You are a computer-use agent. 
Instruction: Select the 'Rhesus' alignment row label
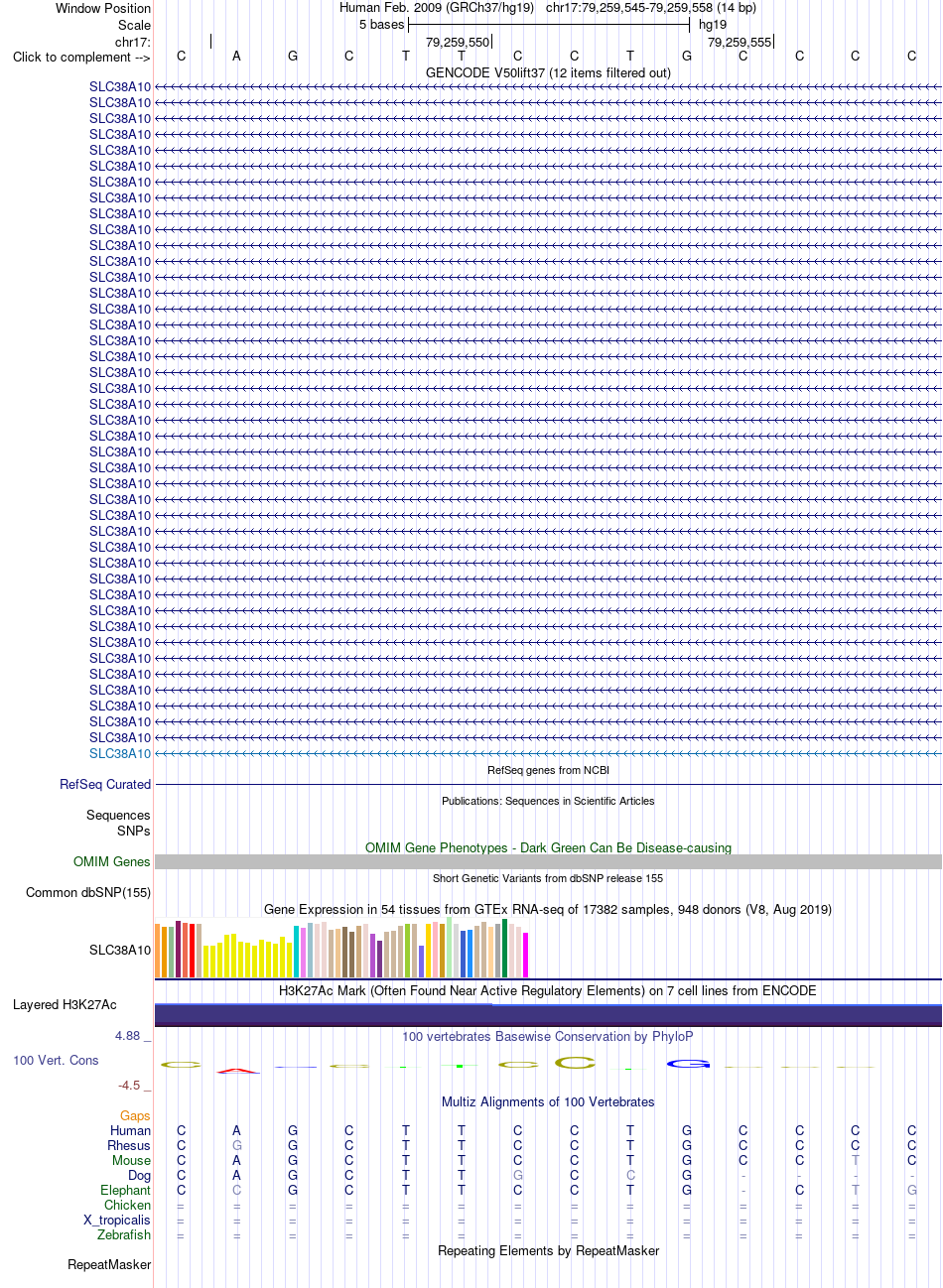coord(129,1145)
